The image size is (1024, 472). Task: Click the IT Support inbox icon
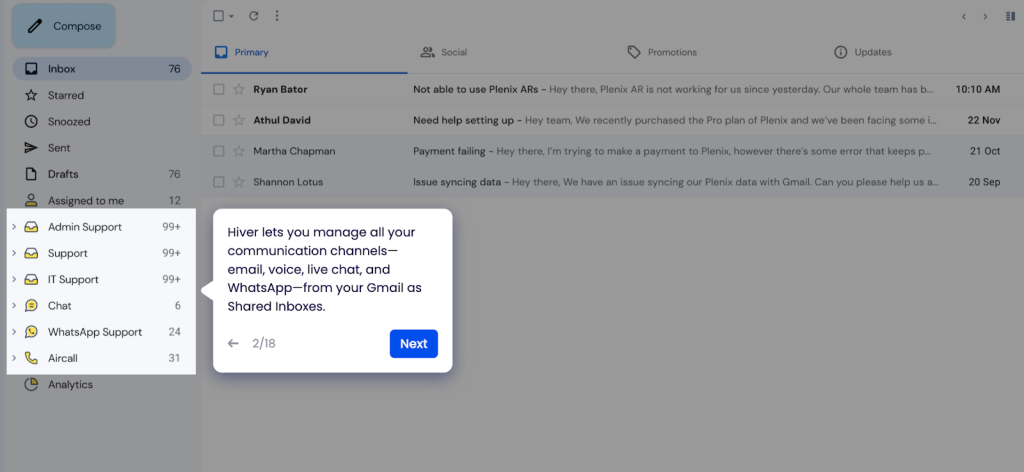pos(31,279)
